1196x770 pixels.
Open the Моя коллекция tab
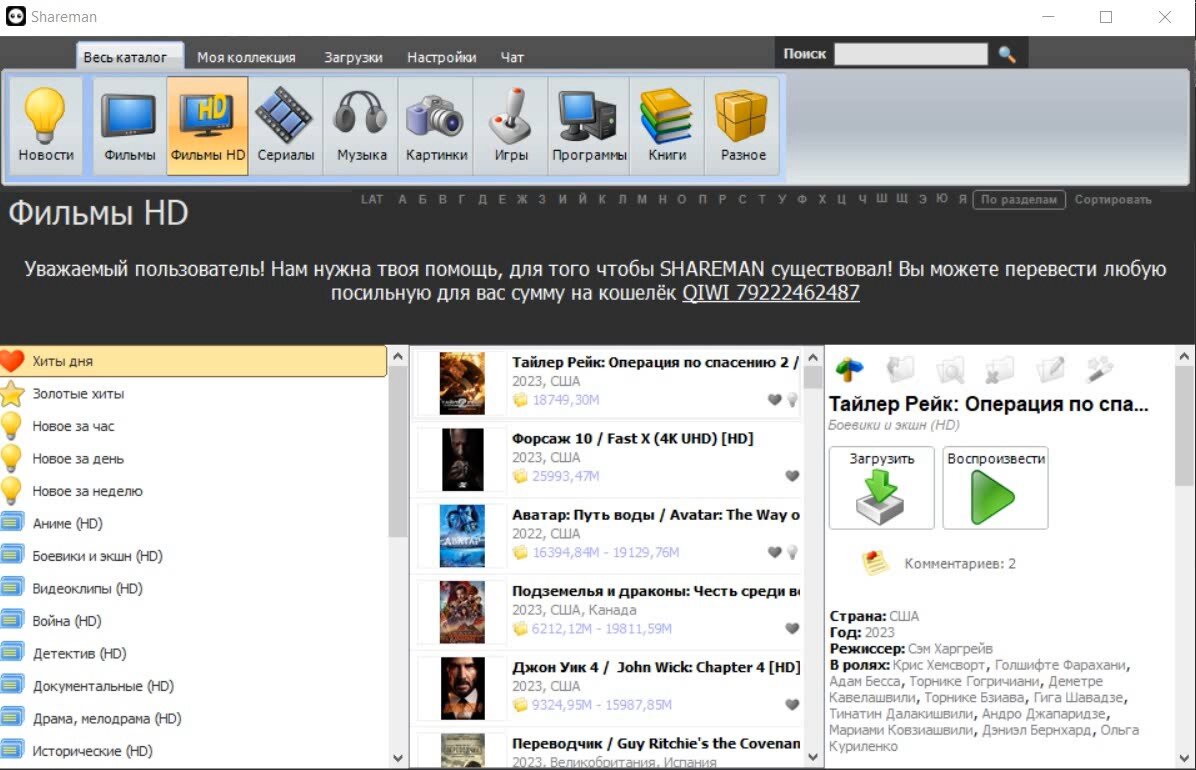tap(246, 57)
